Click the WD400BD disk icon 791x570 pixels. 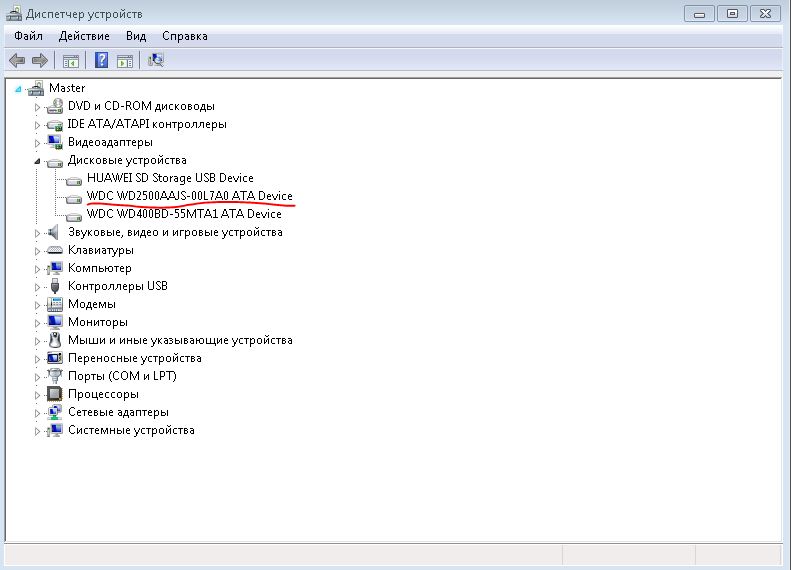click(74, 216)
